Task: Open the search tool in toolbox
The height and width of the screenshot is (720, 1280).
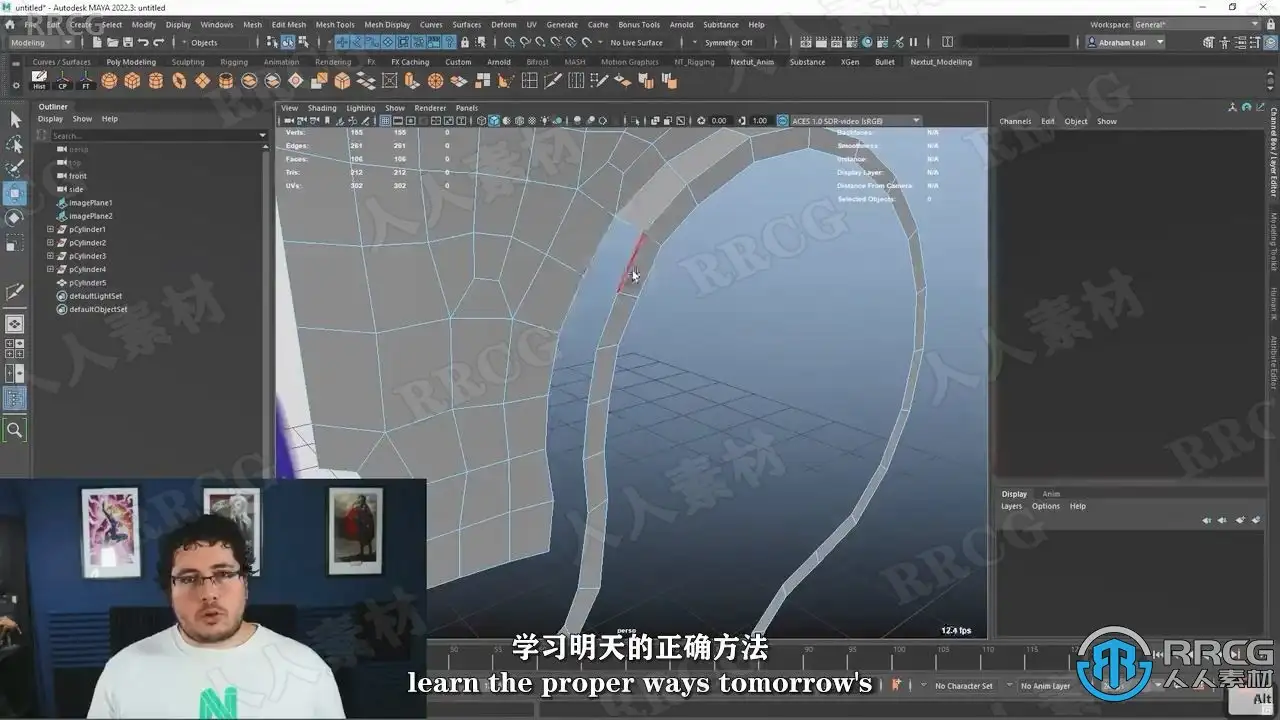Action: pos(15,430)
